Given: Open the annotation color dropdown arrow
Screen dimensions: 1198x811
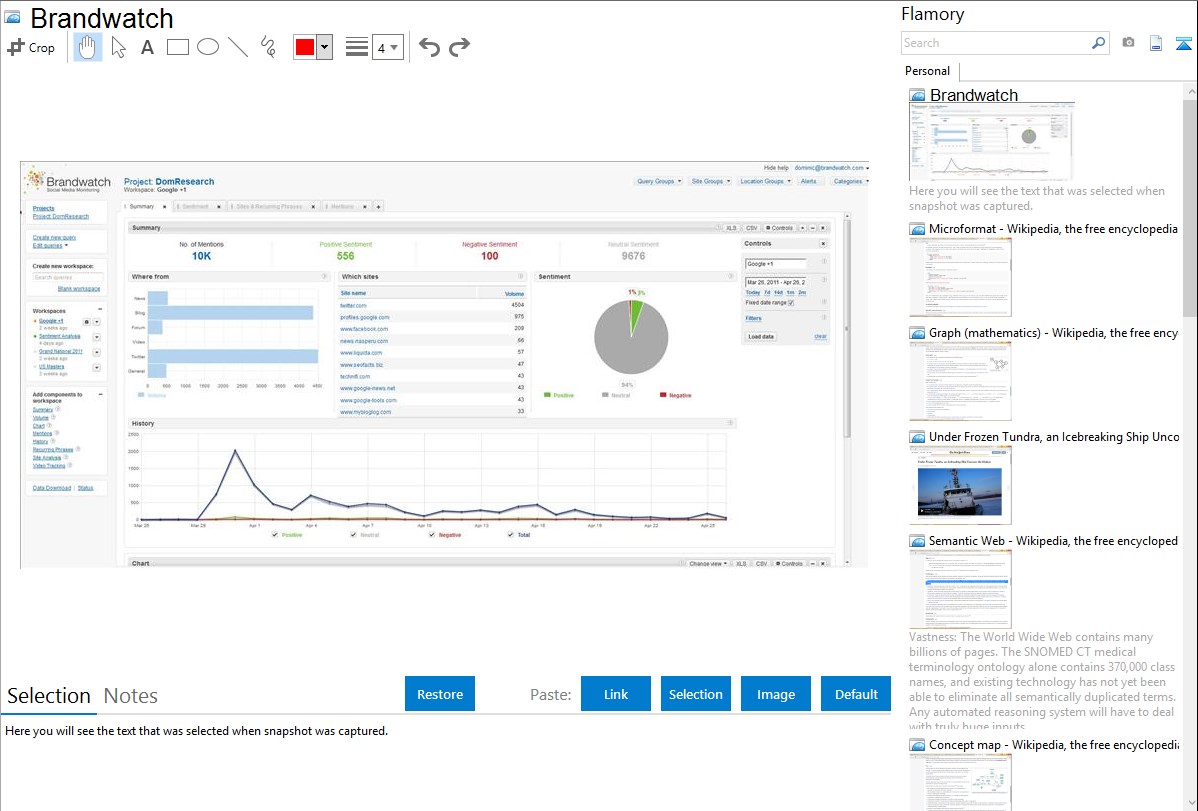Looking at the screenshot, I should (325, 47).
